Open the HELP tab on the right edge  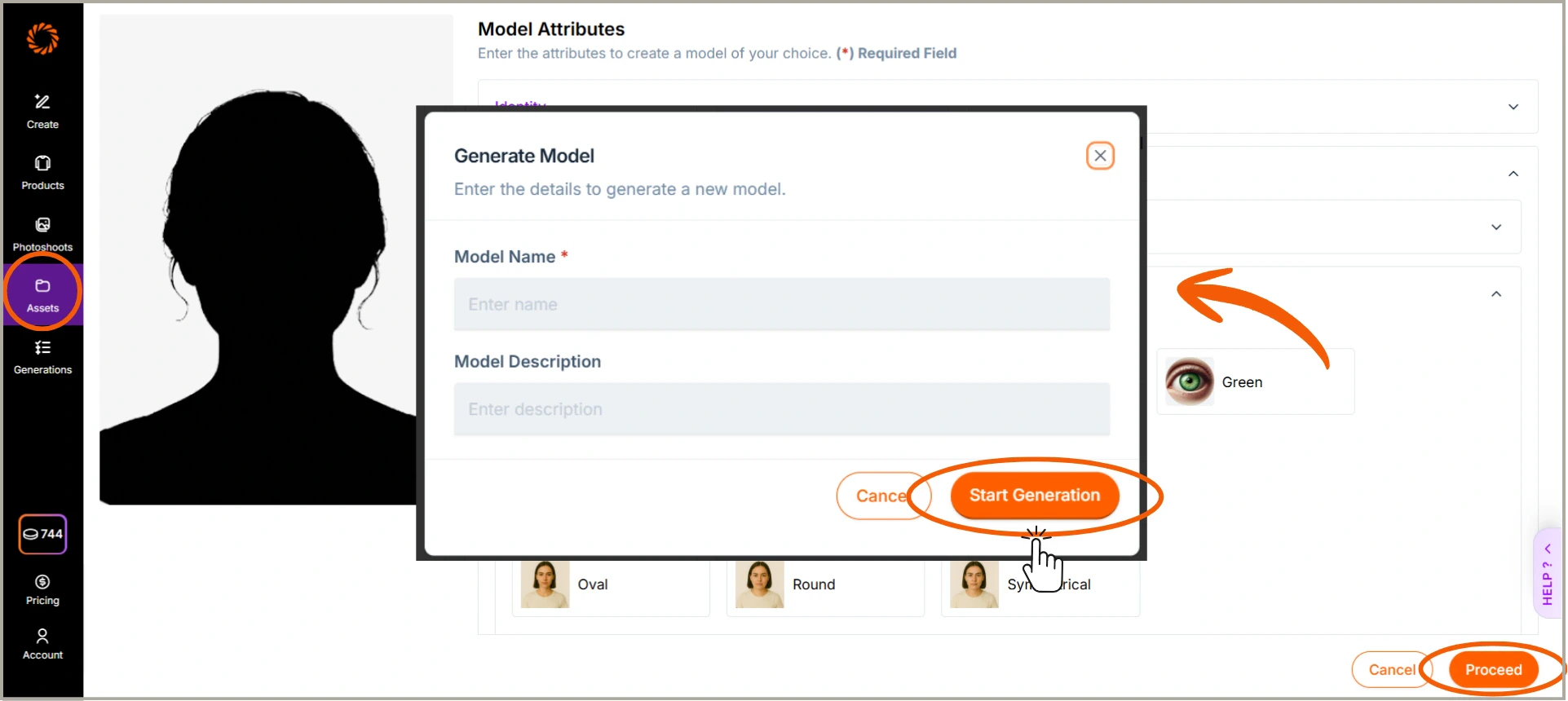pyautogui.click(x=1547, y=573)
